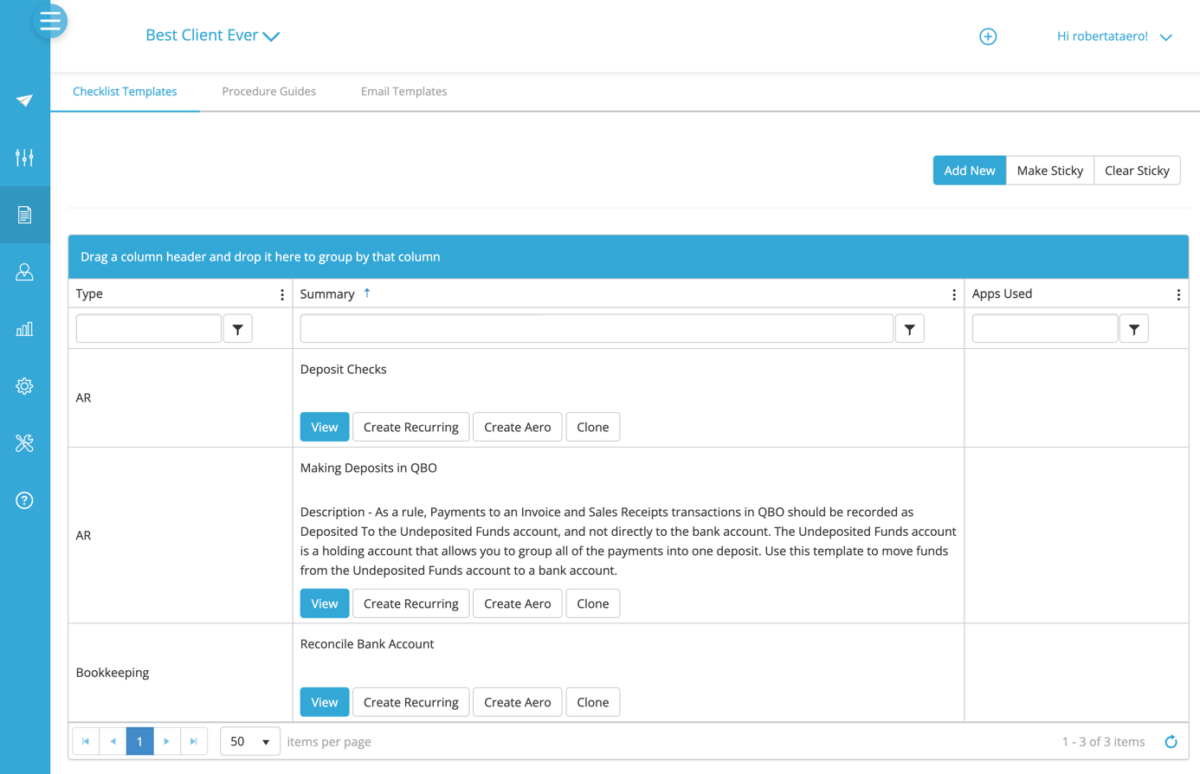Select the document templates icon in sidebar
The height and width of the screenshot is (774, 1200).
24,214
